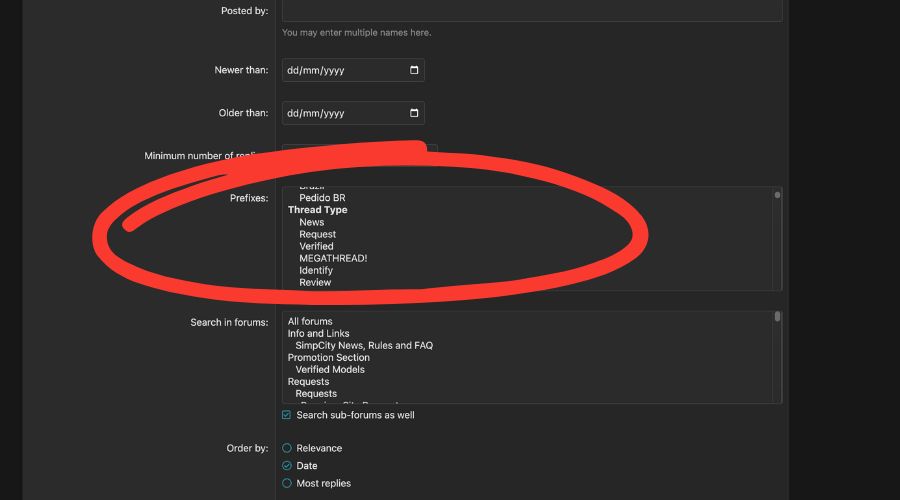The height and width of the screenshot is (500, 900).
Task: Select MEGATHREAD! prefix
Action: coord(333,258)
